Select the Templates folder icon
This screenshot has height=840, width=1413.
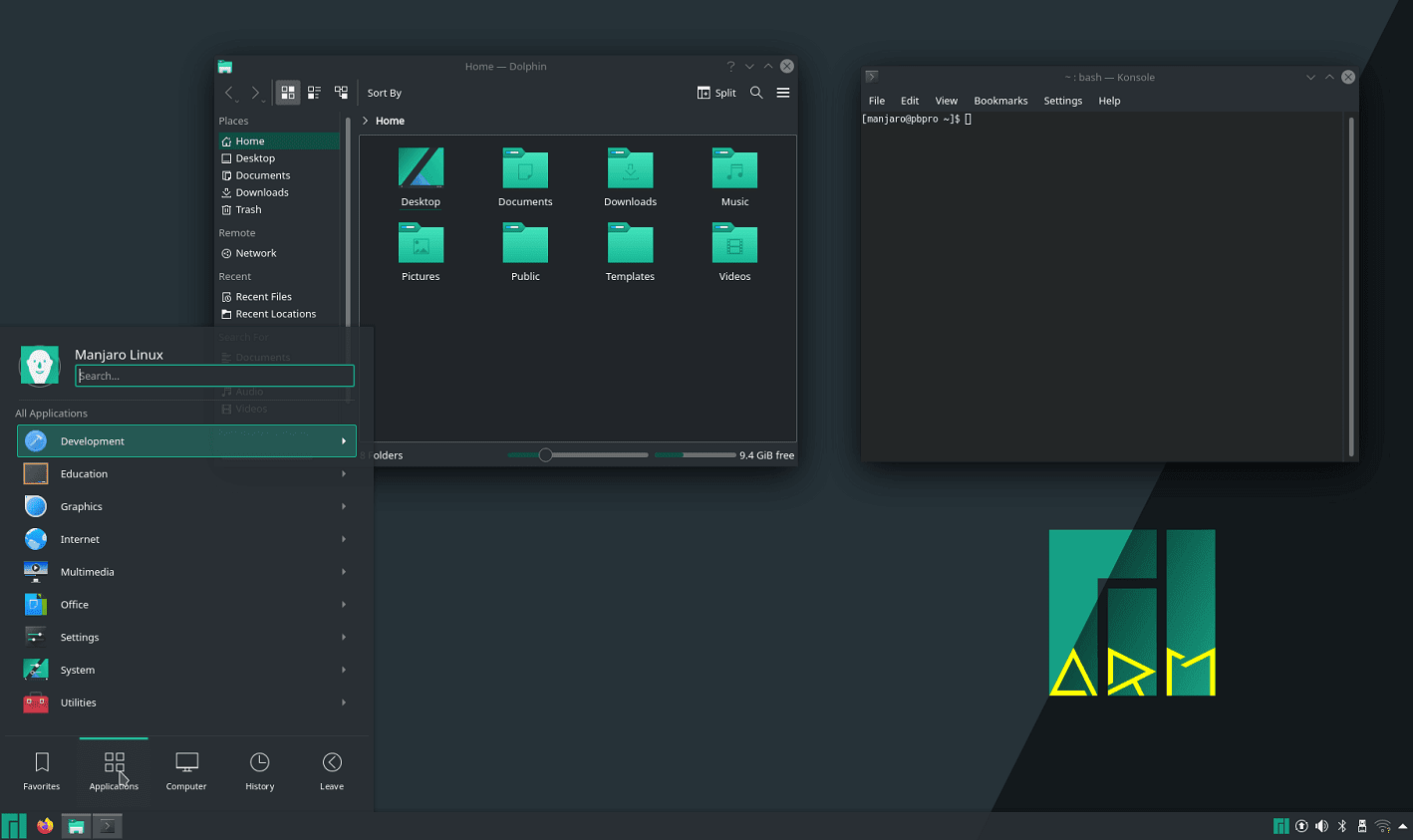(x=630, y=252)
